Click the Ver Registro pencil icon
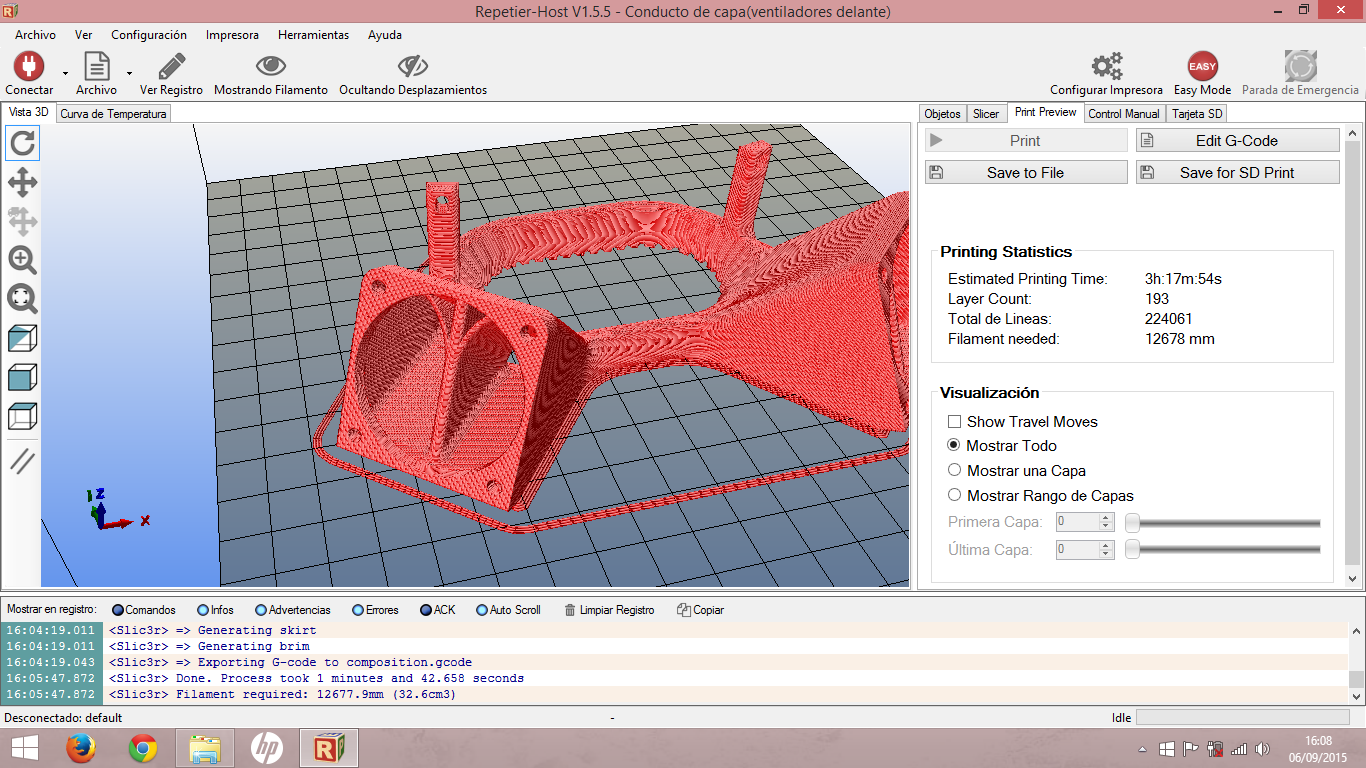This screenshot has width=1366, height=768. (171, 66)
